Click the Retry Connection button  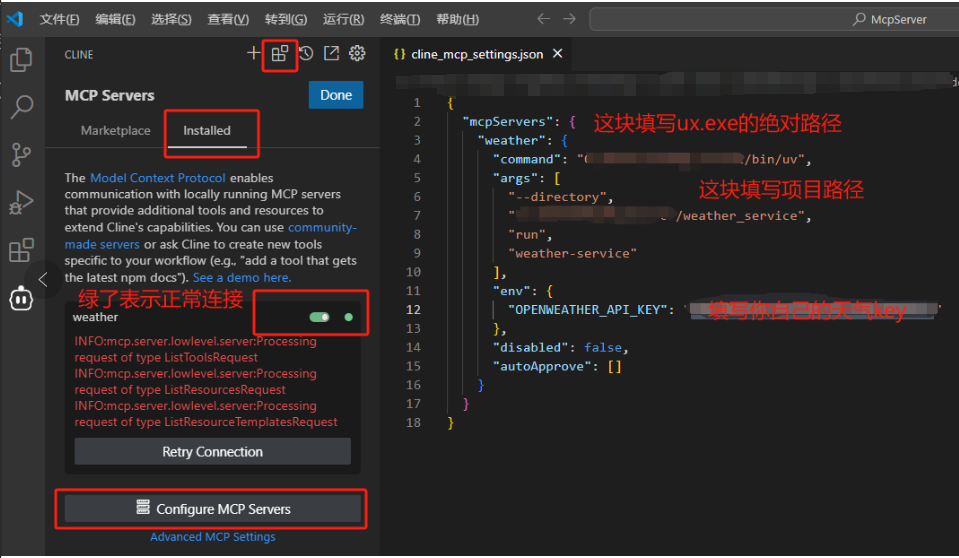212,452
